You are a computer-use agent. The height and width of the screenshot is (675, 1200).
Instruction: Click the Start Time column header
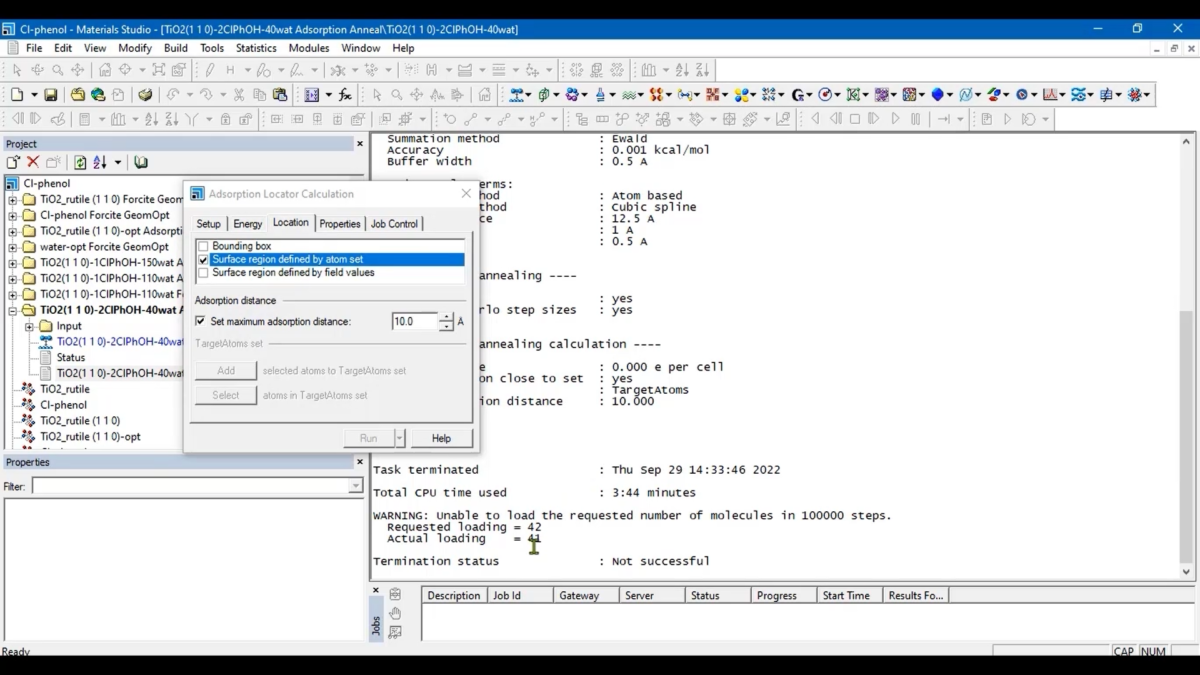pos(847,595)
